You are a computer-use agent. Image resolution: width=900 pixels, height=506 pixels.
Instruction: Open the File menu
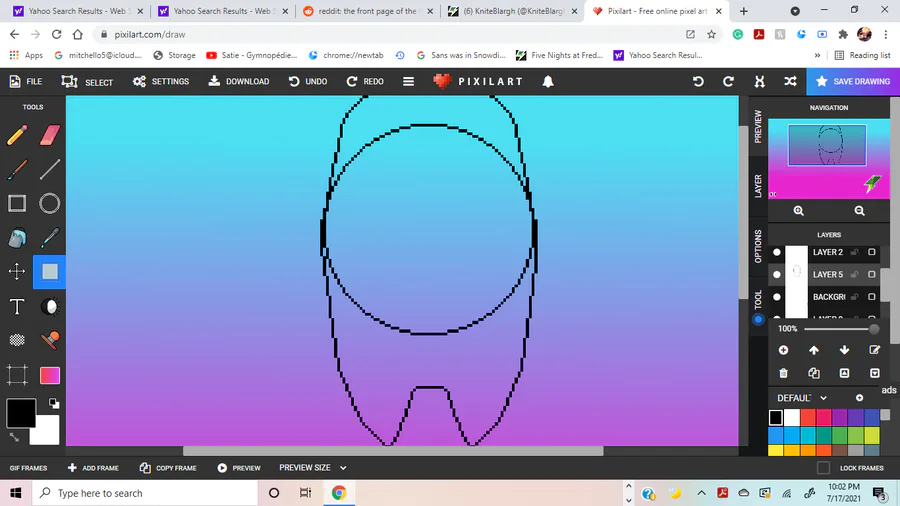pyautogui.click(x=26, y=81)
